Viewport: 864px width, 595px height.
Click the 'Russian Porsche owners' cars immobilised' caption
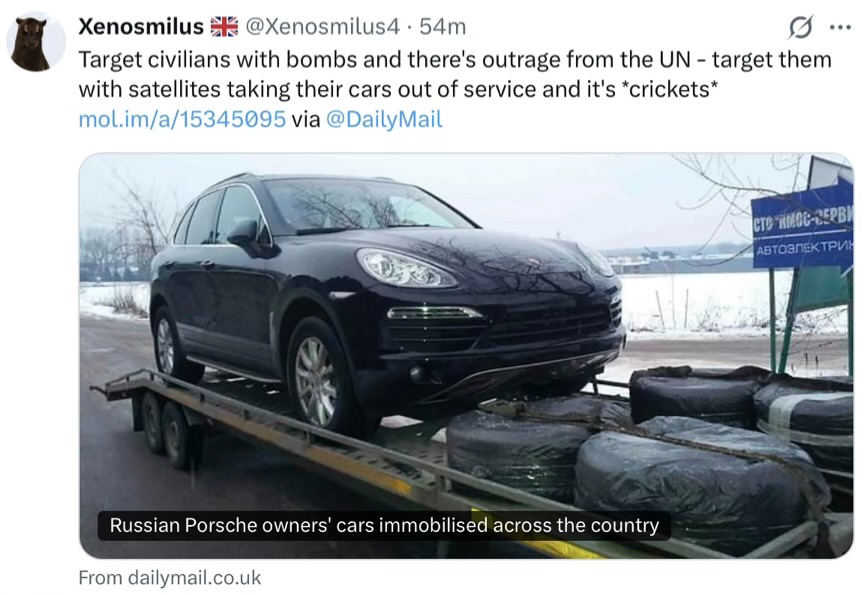[384, 526]
